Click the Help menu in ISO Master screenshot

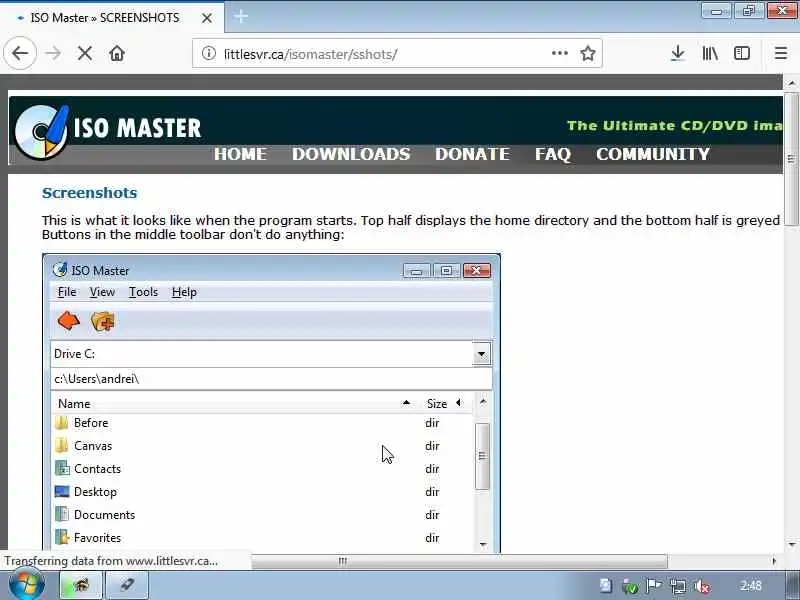(184, 292)
